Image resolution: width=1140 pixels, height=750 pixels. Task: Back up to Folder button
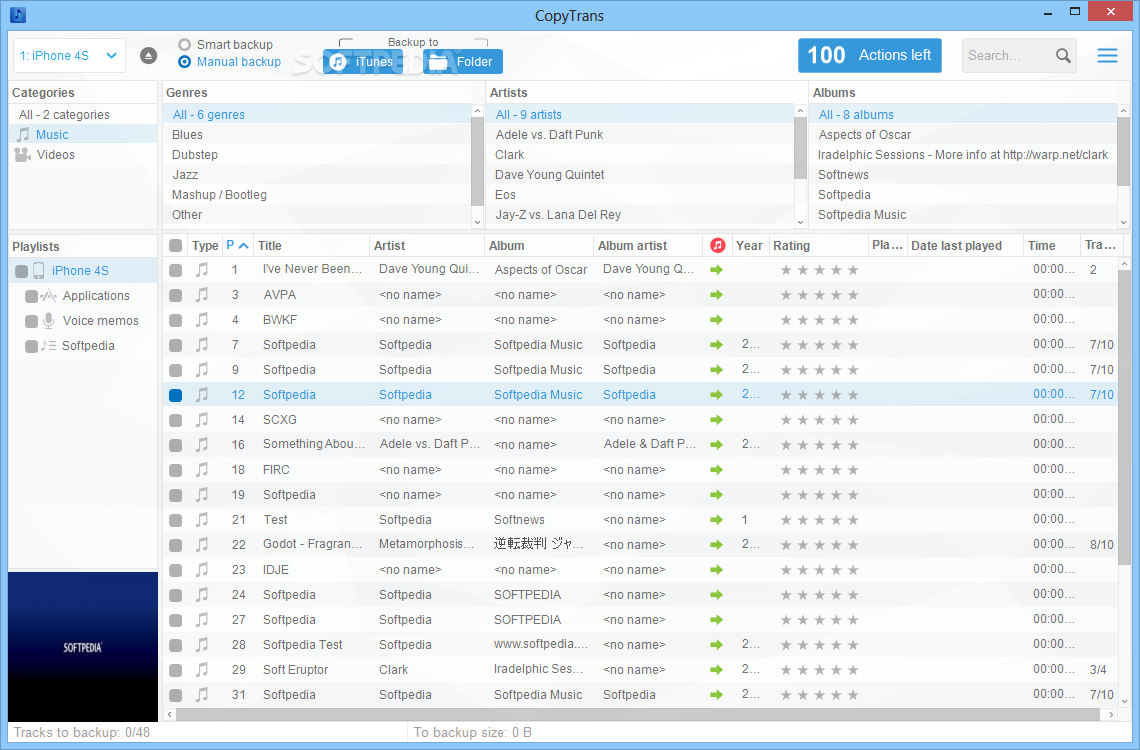[x=462, y=62]
